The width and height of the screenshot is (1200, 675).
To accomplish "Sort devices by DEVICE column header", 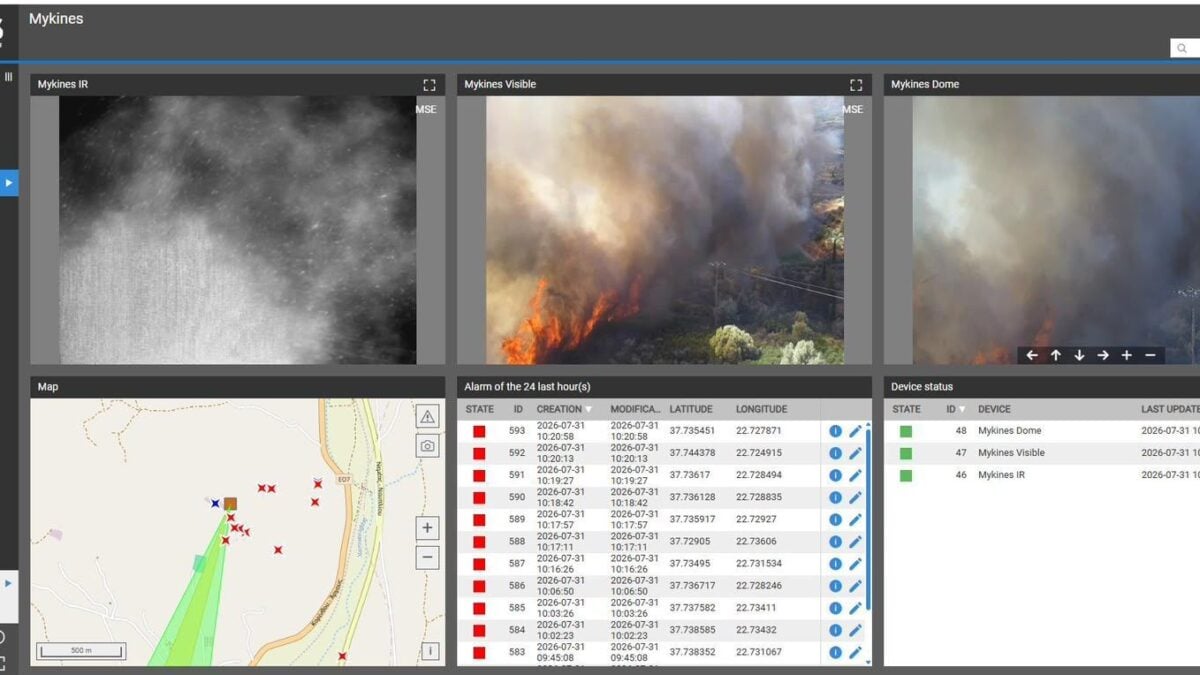I will (994, 409).
